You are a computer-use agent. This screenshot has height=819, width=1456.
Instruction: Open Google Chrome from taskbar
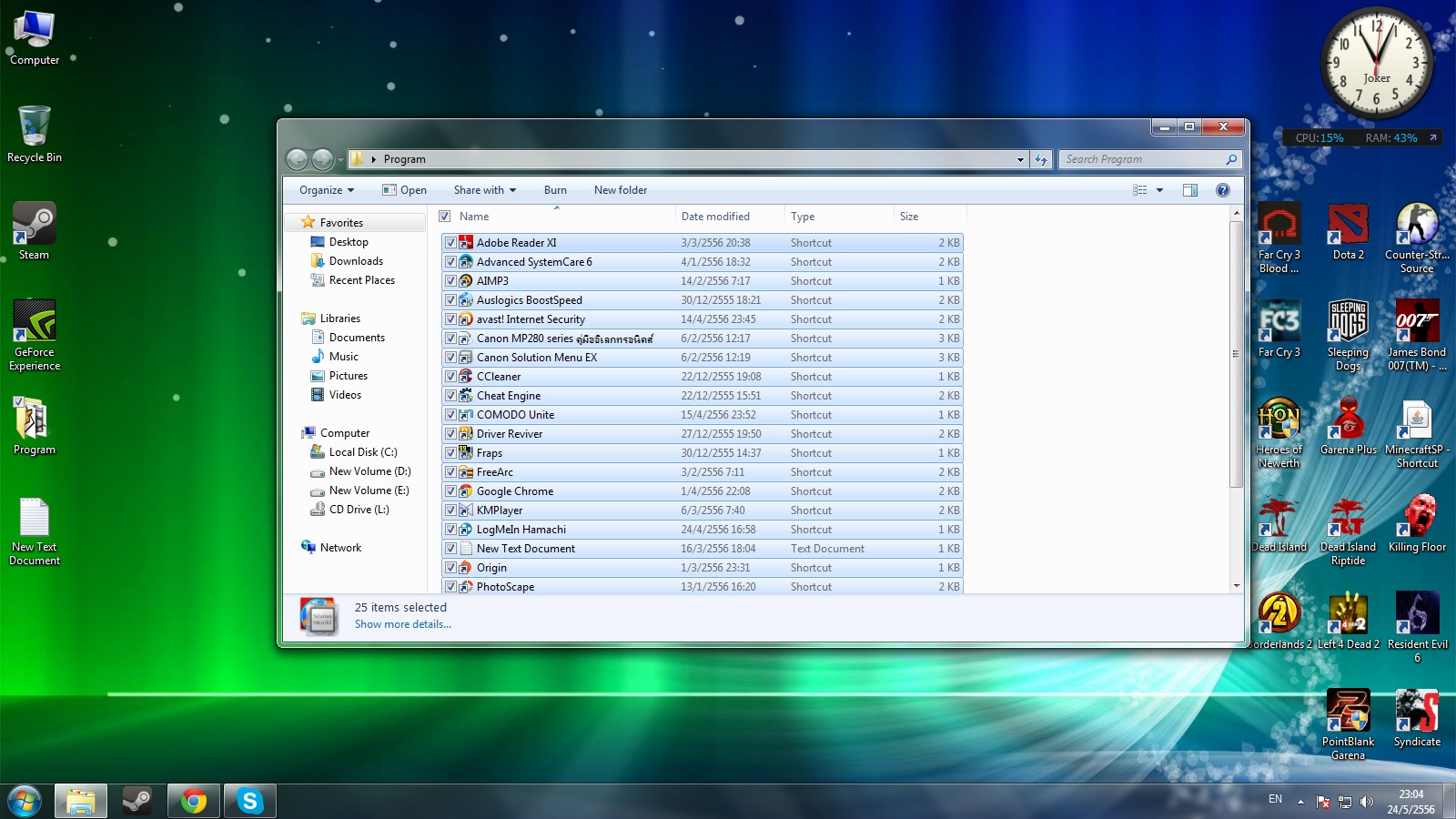(193, 801)
